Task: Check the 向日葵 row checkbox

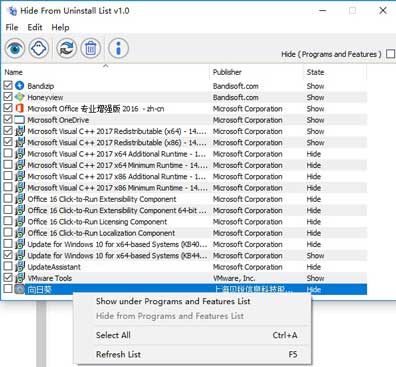Action: [x=8, y=289]
